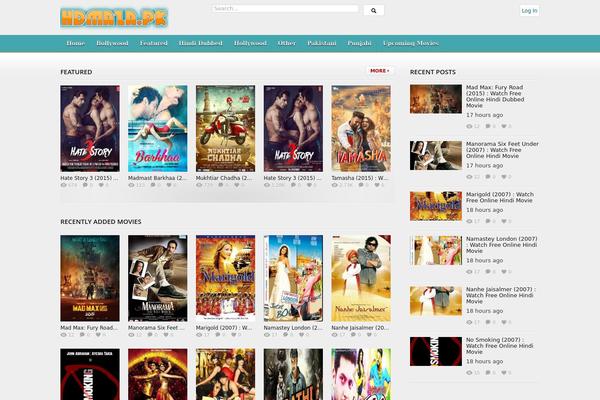
Task: Click Tamasha (2015) title under featured poster
Action: (360, 178)
